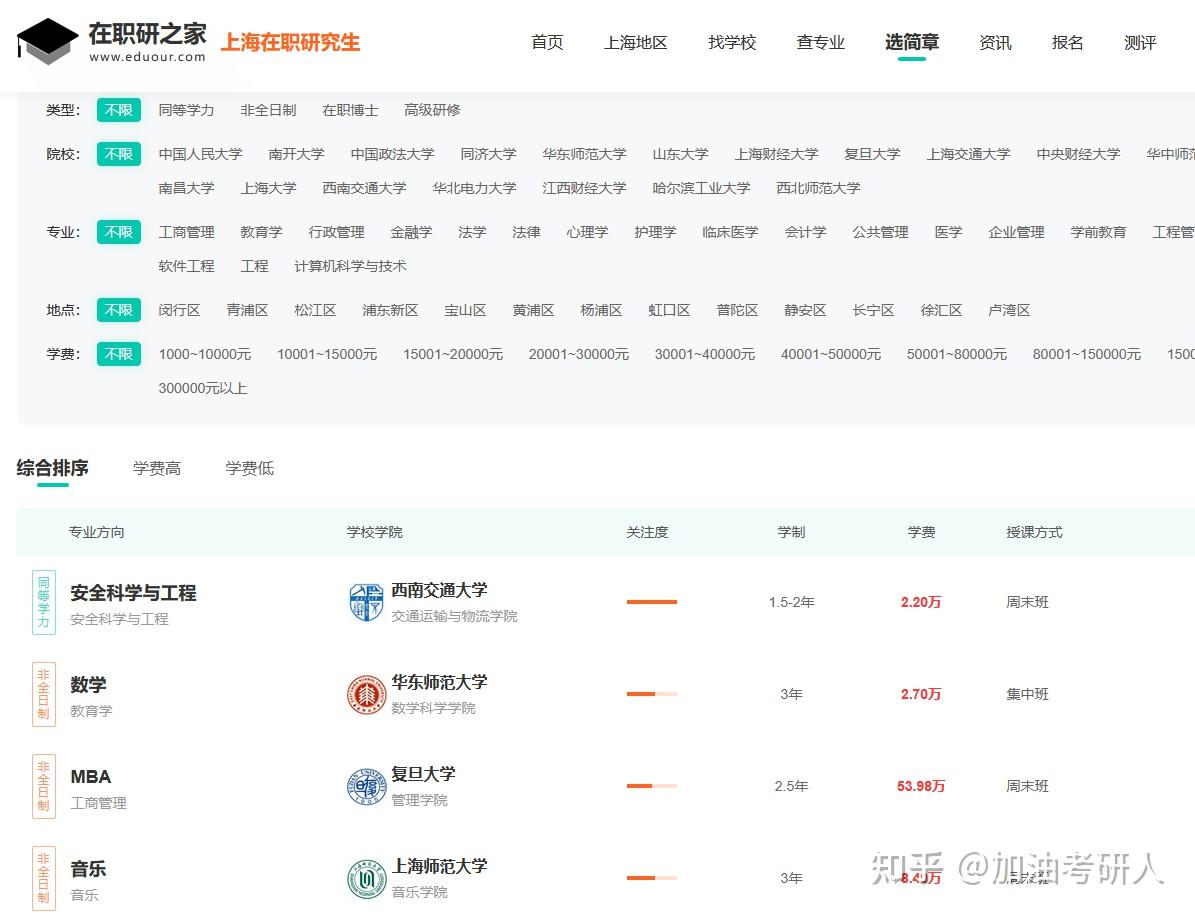Screen dimensions: 1195x917
Task: Filter major by 计算机科学与技术
Action: [x=351, y=266]
